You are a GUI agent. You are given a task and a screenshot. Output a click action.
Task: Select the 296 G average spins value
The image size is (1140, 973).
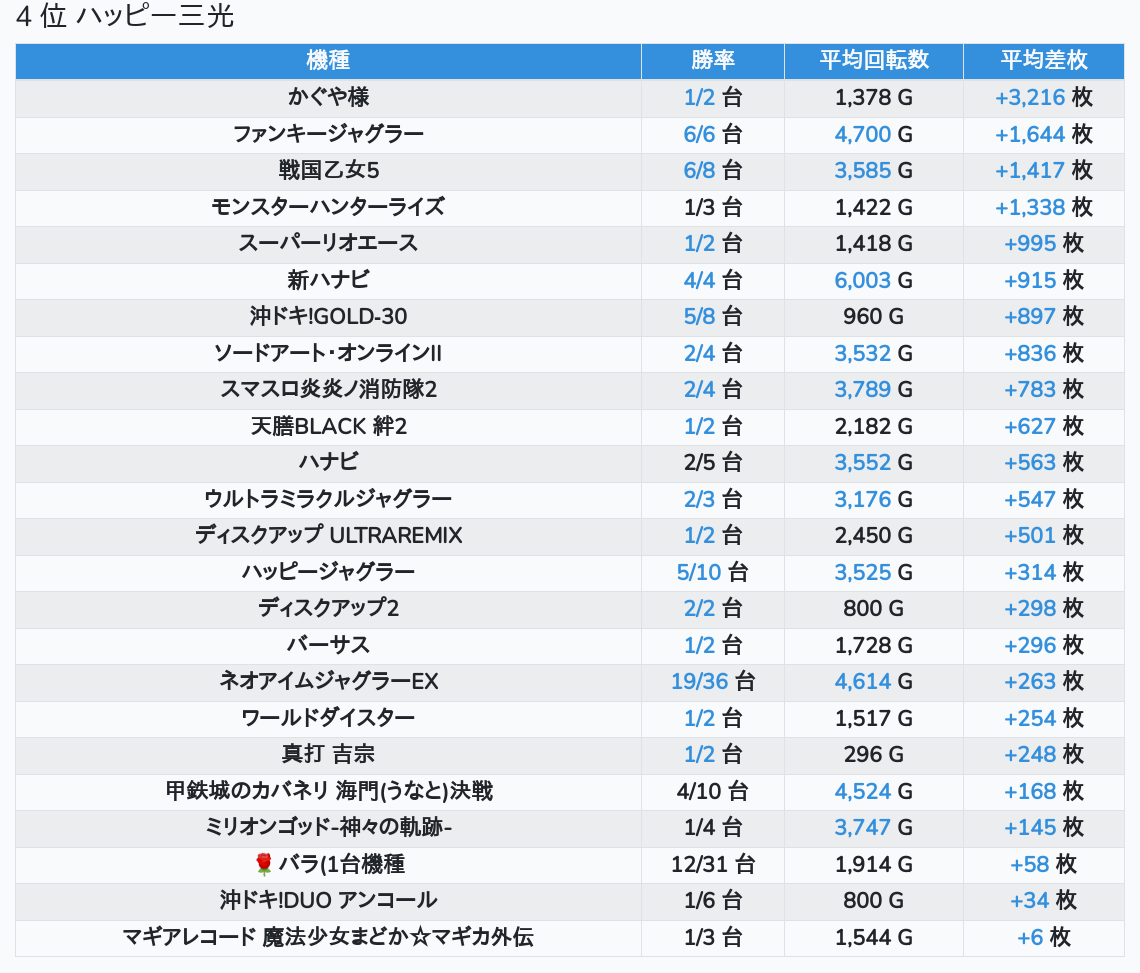coord(874,755)
